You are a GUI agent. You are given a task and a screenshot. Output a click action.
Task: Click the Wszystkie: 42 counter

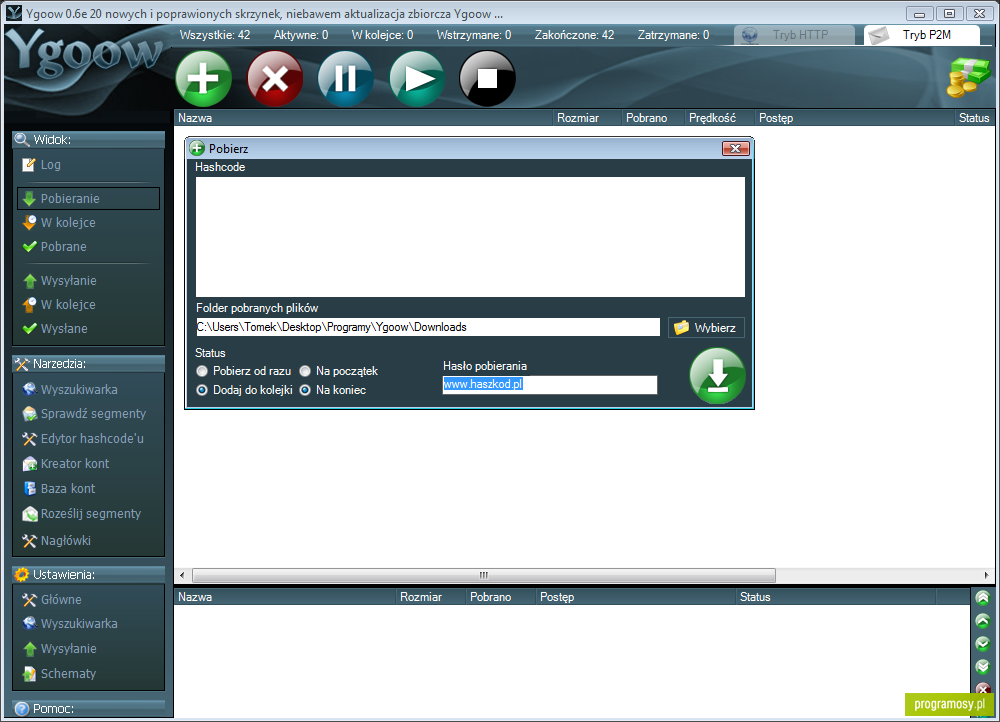[215, 35]
